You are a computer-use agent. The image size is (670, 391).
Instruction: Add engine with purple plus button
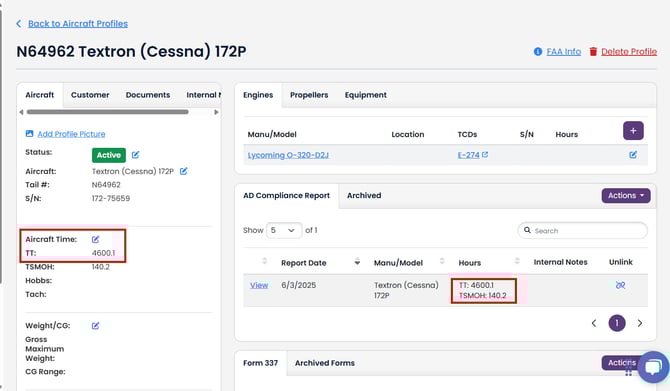(633, 131)
